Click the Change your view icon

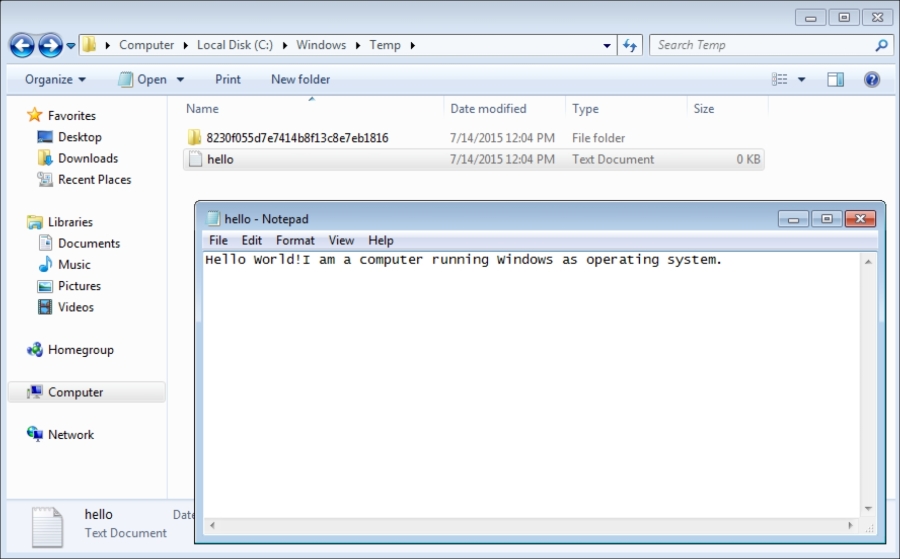(x=780, y=79)
